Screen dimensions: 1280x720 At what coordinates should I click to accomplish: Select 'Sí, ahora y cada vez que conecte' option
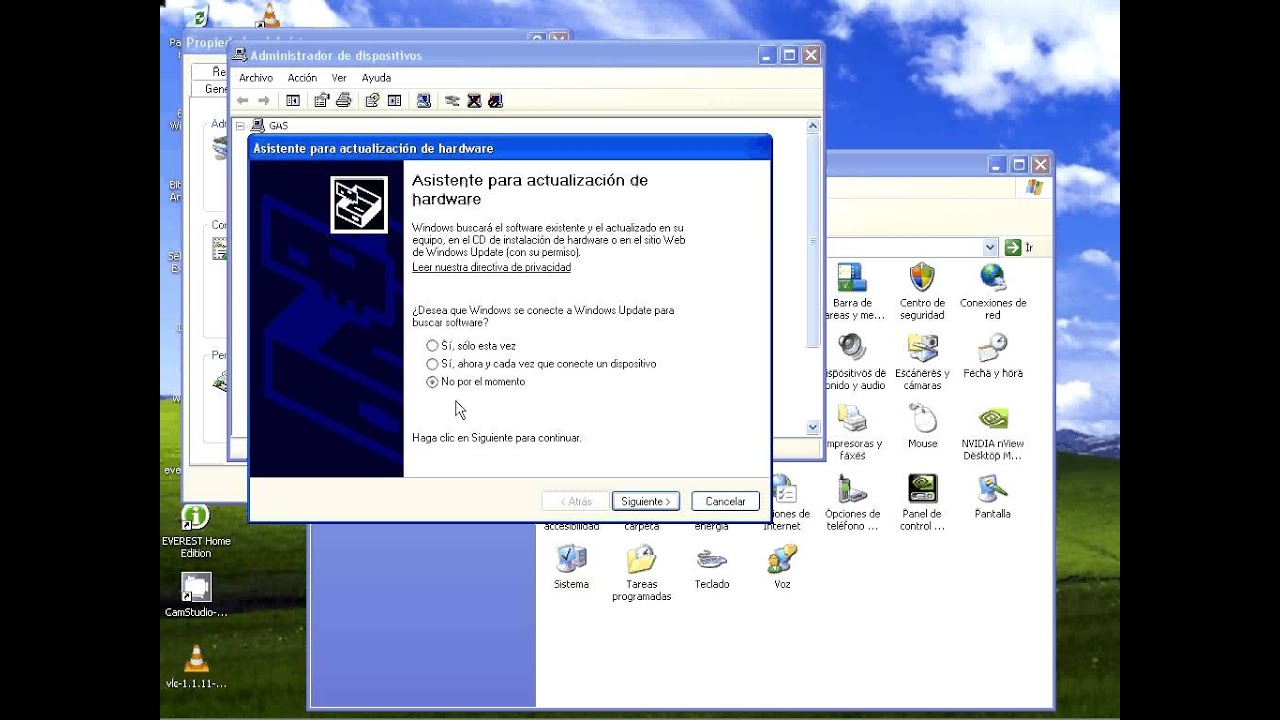[x=541, y=364]
